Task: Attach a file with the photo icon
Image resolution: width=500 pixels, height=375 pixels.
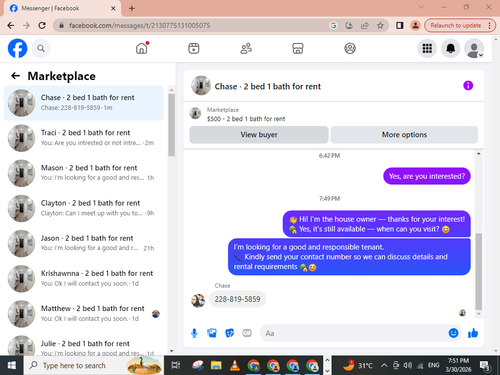Action: click(x=212, y=333)
